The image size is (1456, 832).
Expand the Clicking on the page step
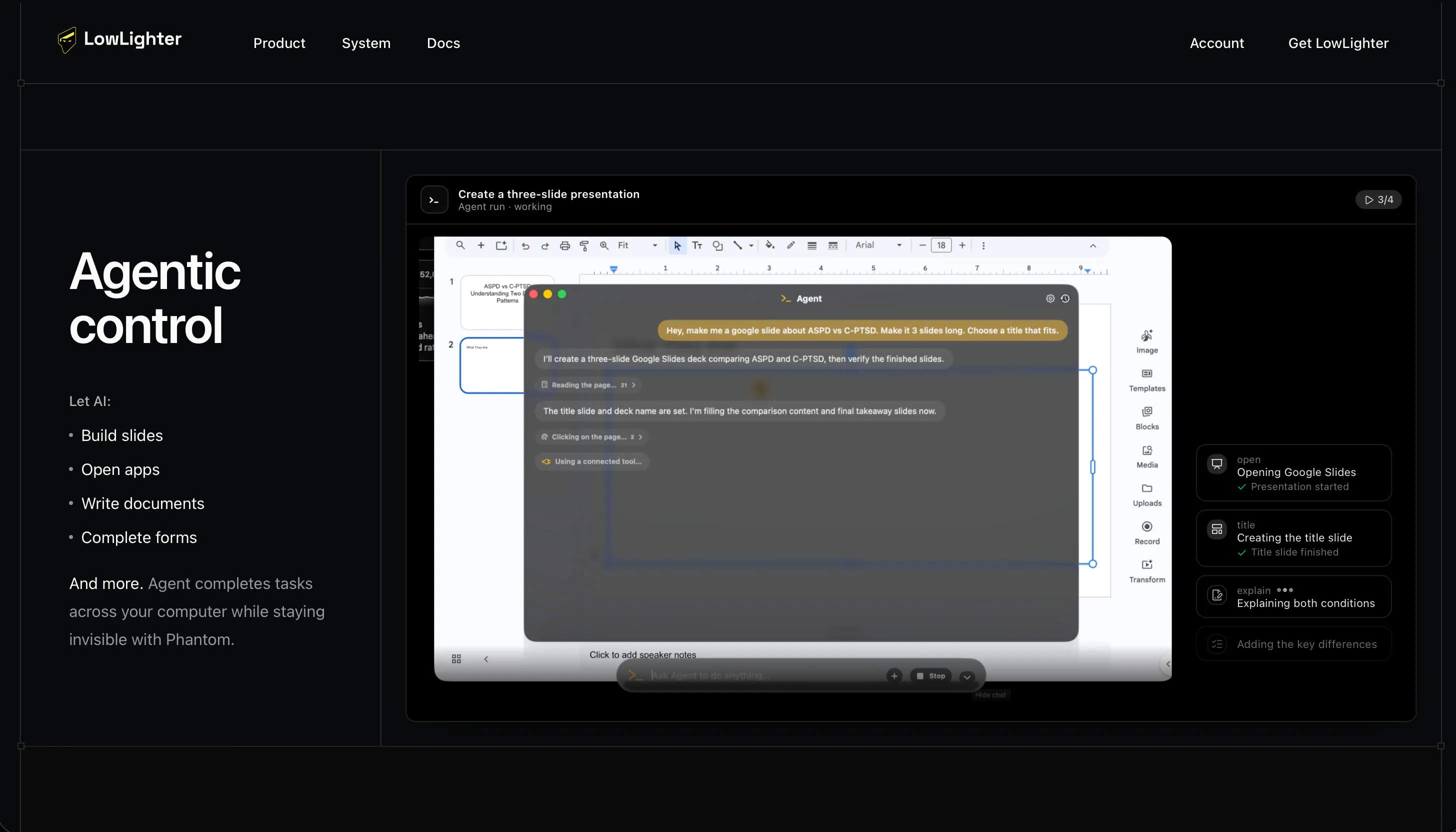click(x=591, y=436)
